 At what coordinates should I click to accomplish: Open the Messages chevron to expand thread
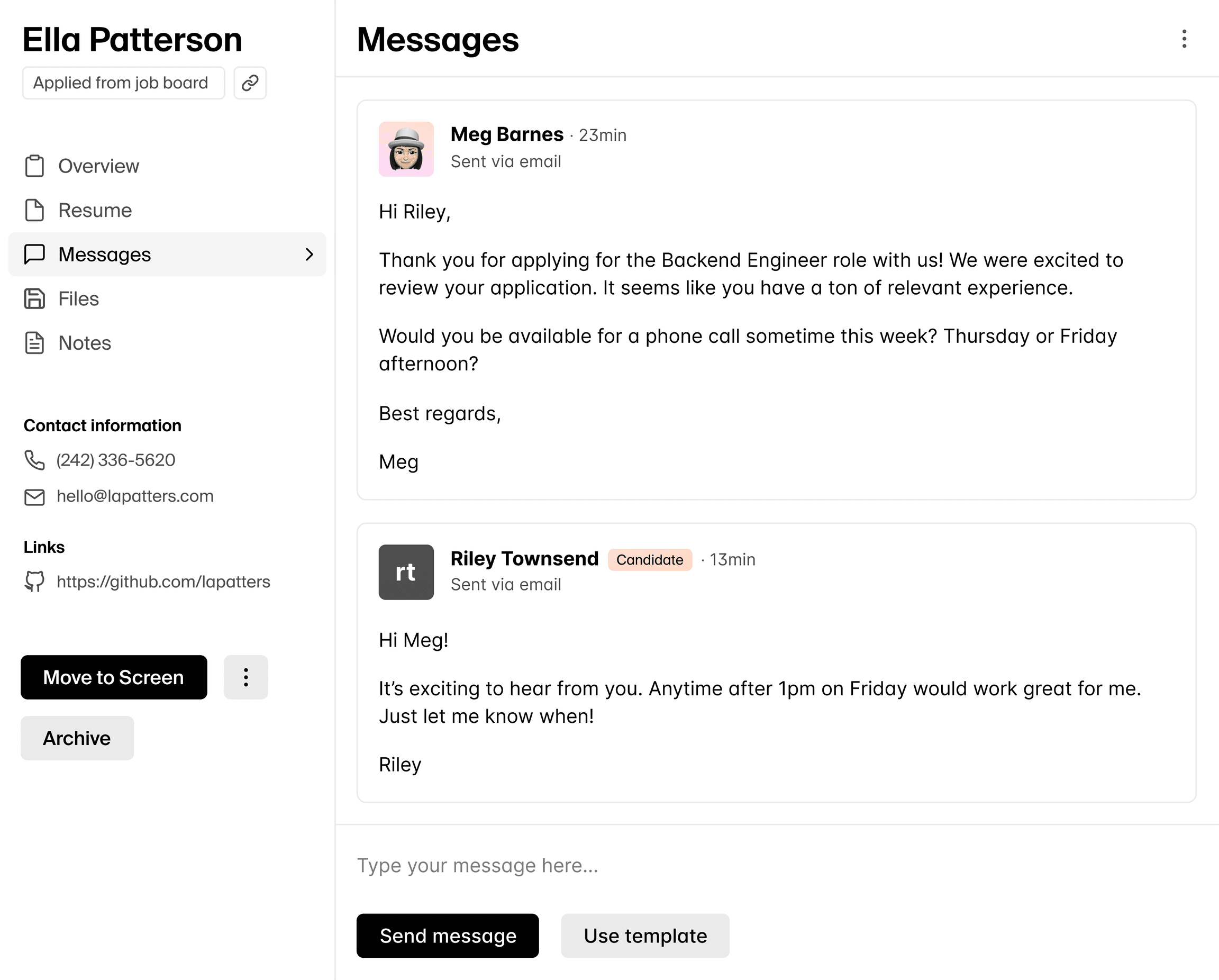(x=310, y=255)
